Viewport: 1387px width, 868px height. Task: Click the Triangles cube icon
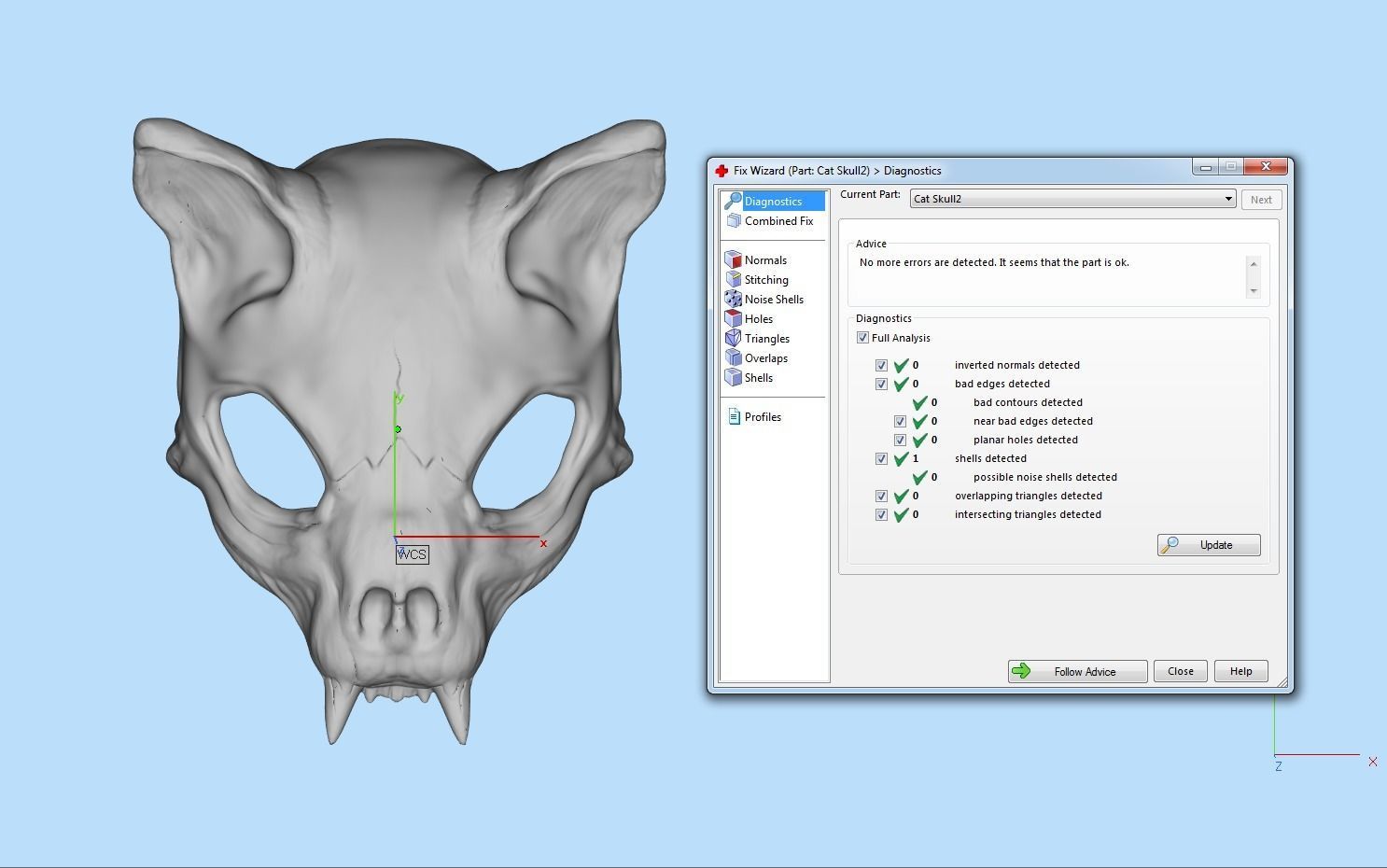[x=734, y=338]
